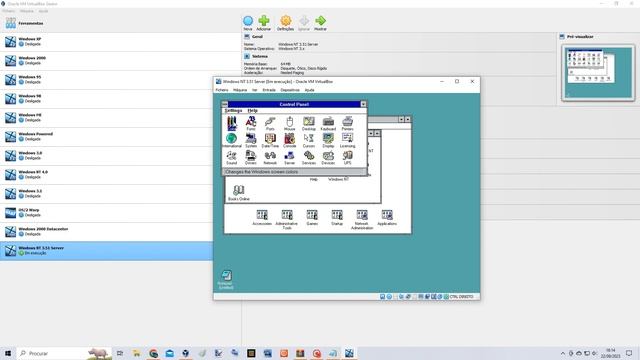The image size is (640, 360).
Task: Select the Windows NT 3.51 Server machine
Action: (x=106, y=251)
